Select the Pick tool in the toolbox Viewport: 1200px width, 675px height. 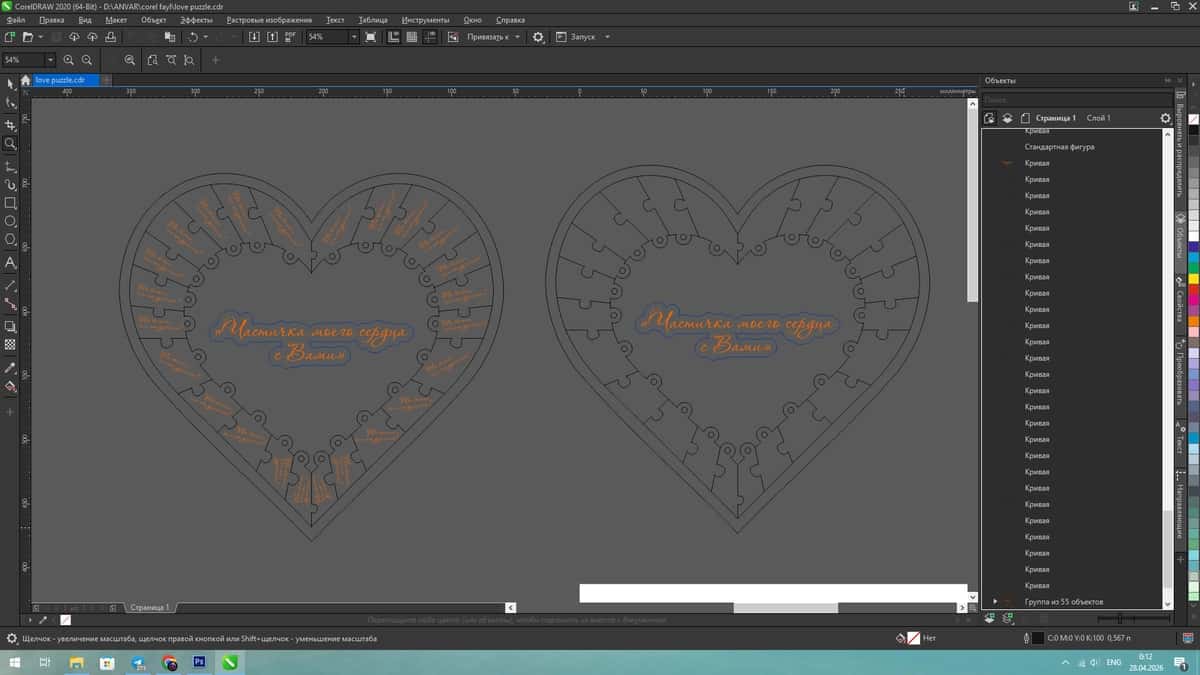pos(10,83)
